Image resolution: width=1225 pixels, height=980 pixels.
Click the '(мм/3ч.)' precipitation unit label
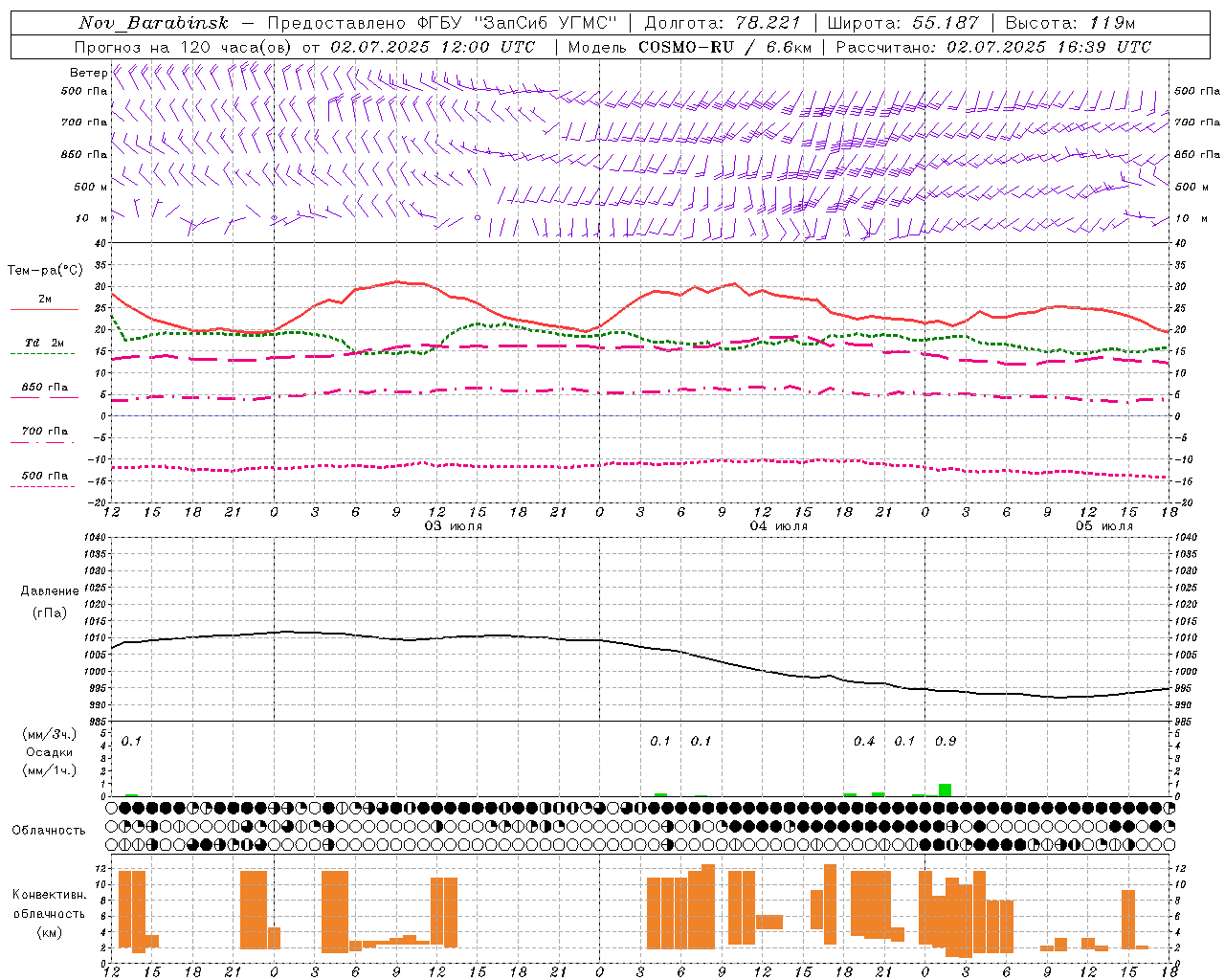pos(50,734)
